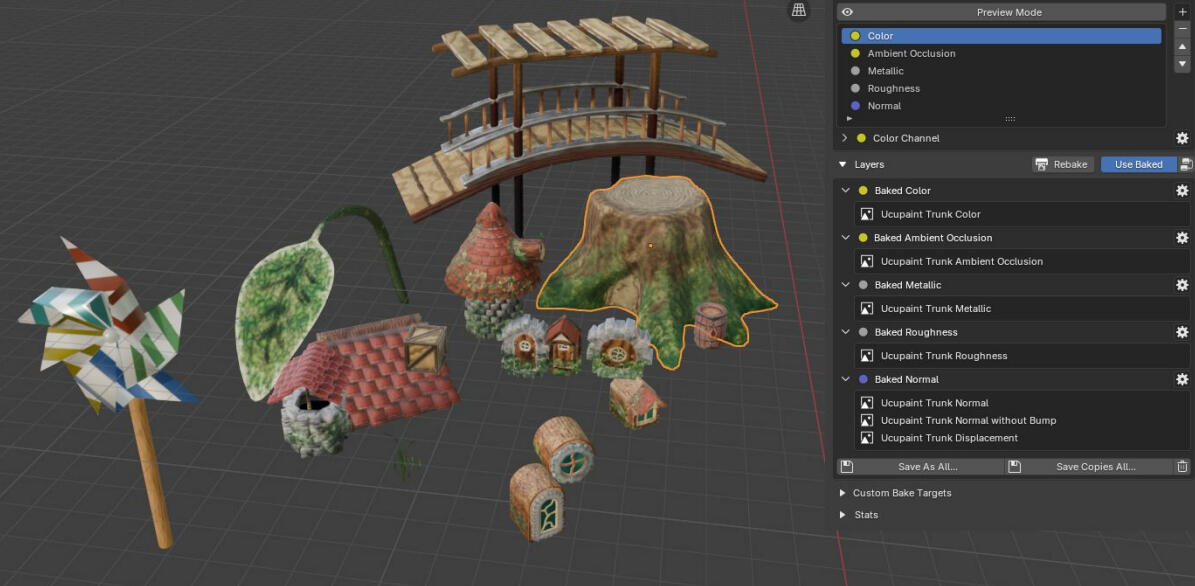Click the minus icon to remove channel
Screen dimensions: 1195x586
tap(1182, 29)
